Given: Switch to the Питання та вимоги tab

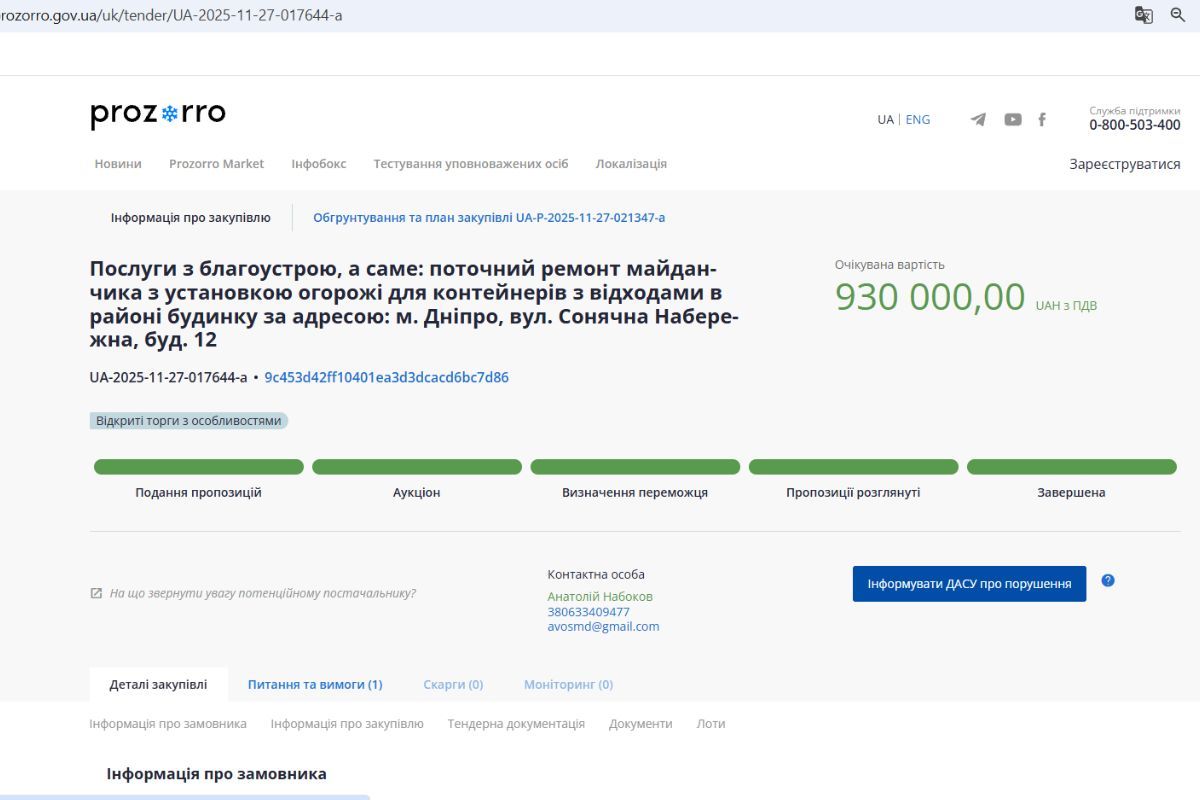Looking at the screenshot, I should pyautogui.click(x=314, y=684).
